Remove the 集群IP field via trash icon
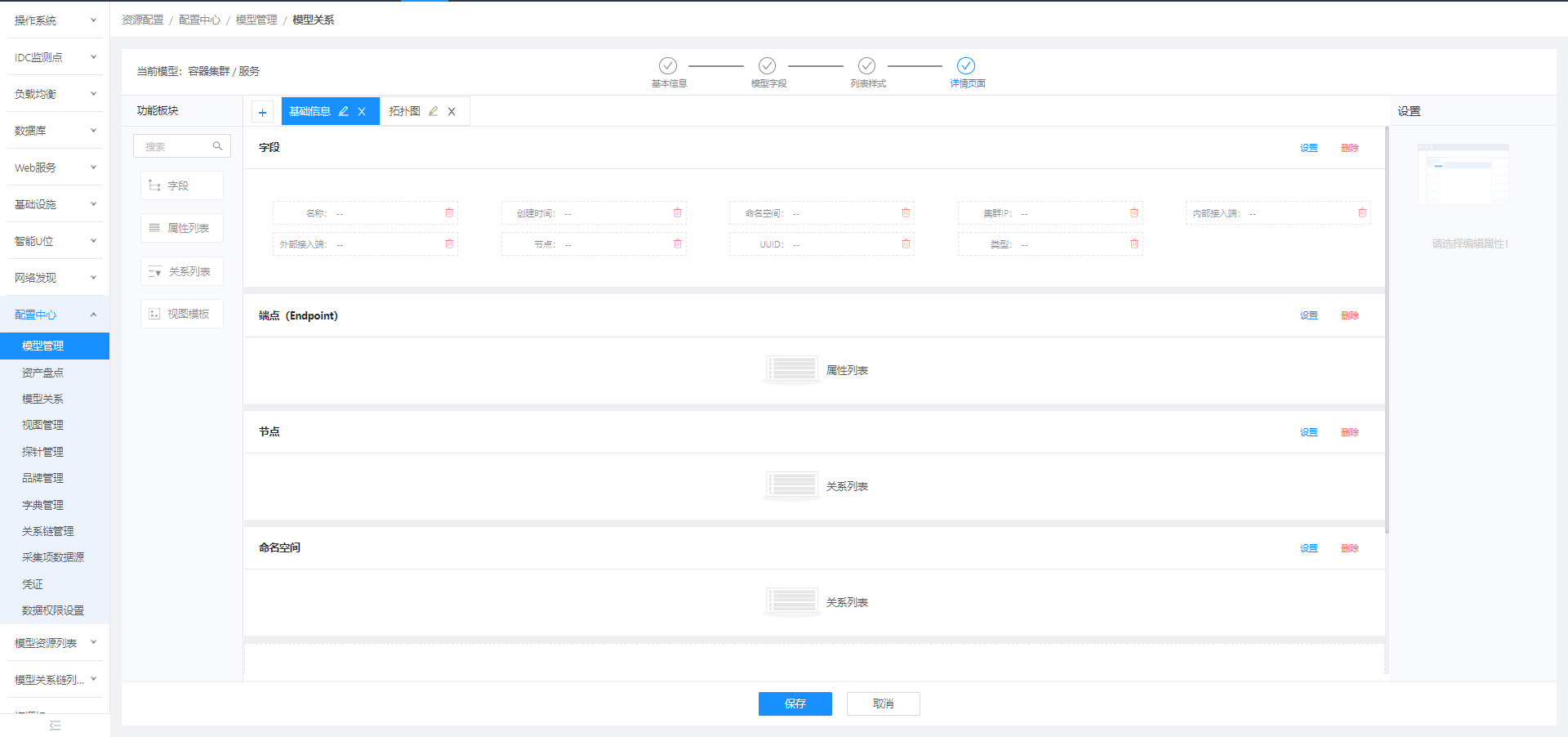Image resolution: width=1568 pixels, height=737 pixels. pos(1134,212)
